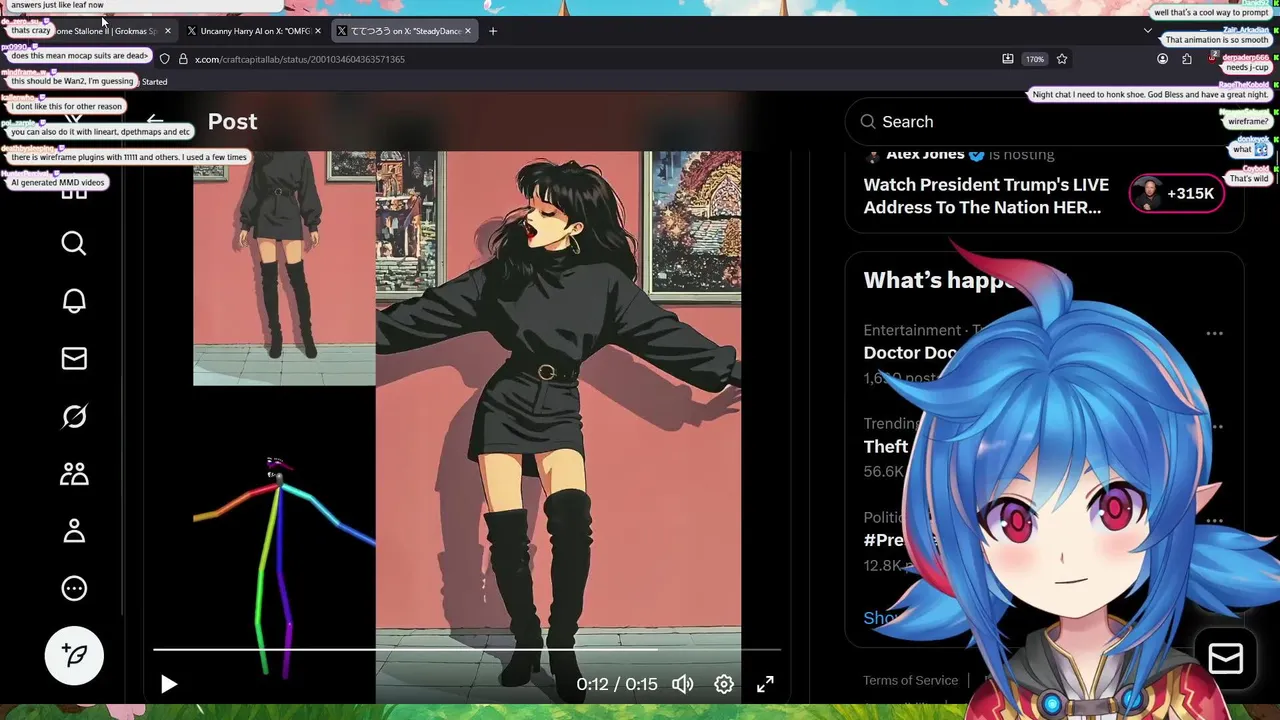
Task: Click the 56.6K posts count
Action: [x=883, y=471]
